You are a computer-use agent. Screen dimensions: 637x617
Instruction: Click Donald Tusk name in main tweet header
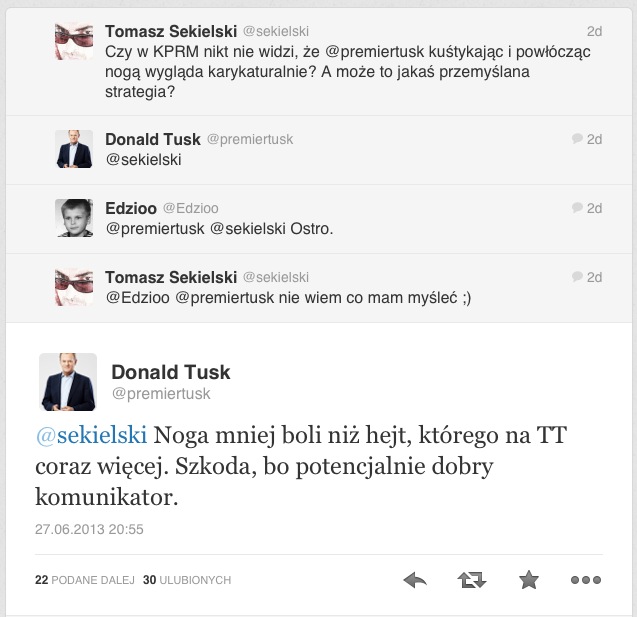(x=171, y=372)
